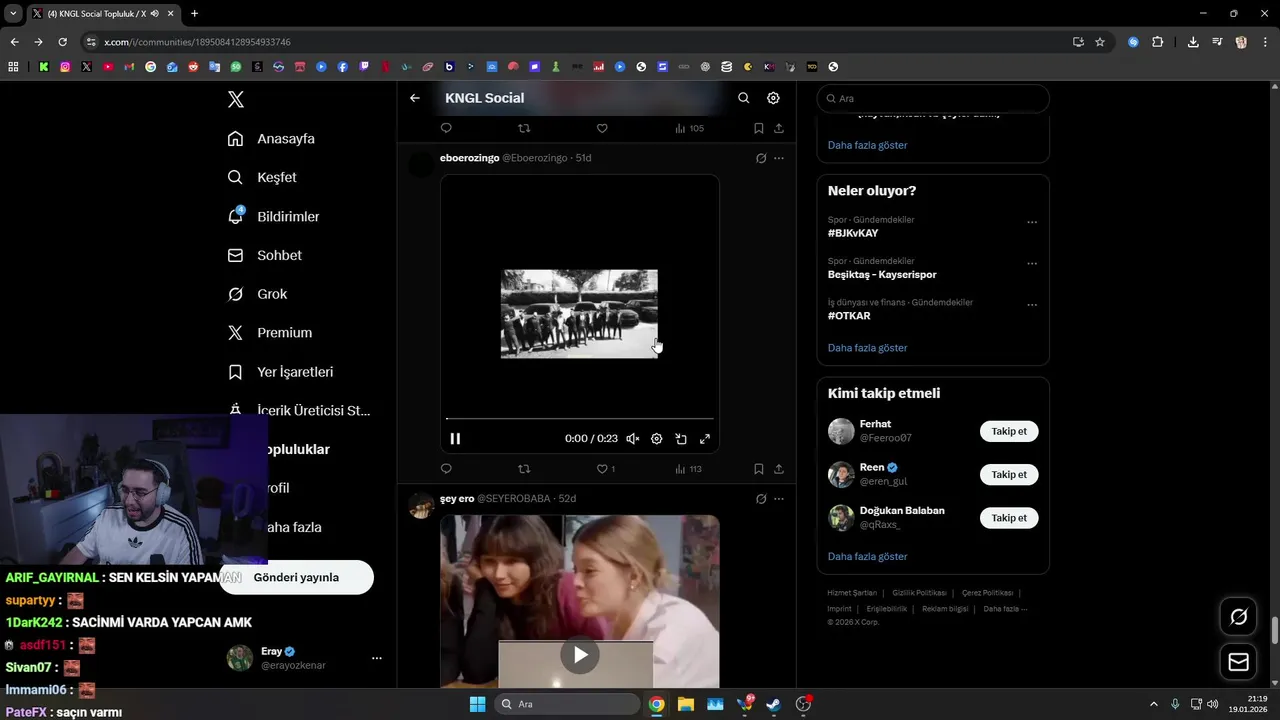Unmute the video volume icon
The width and height of the screenshot is (1280, 720).
[633, 439]
